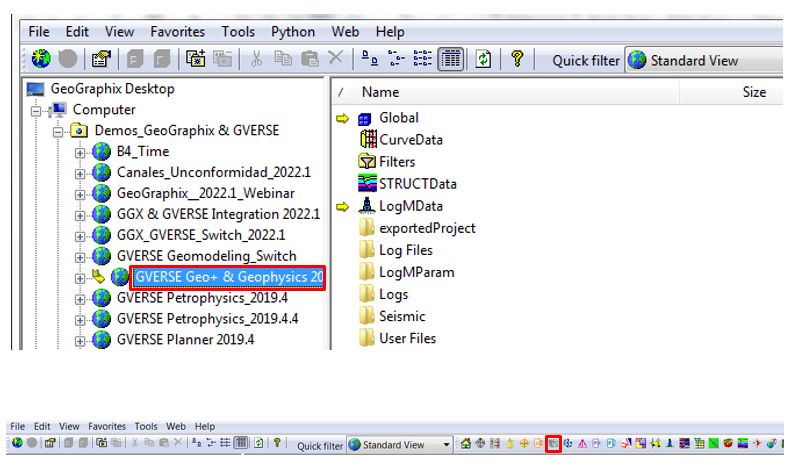
Task: Select Filters in file list
Action: click(x=397, y=162)
